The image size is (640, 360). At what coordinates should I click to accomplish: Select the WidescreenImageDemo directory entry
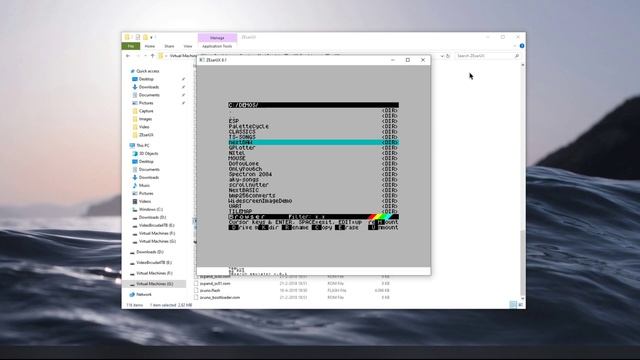click(313, 201)
